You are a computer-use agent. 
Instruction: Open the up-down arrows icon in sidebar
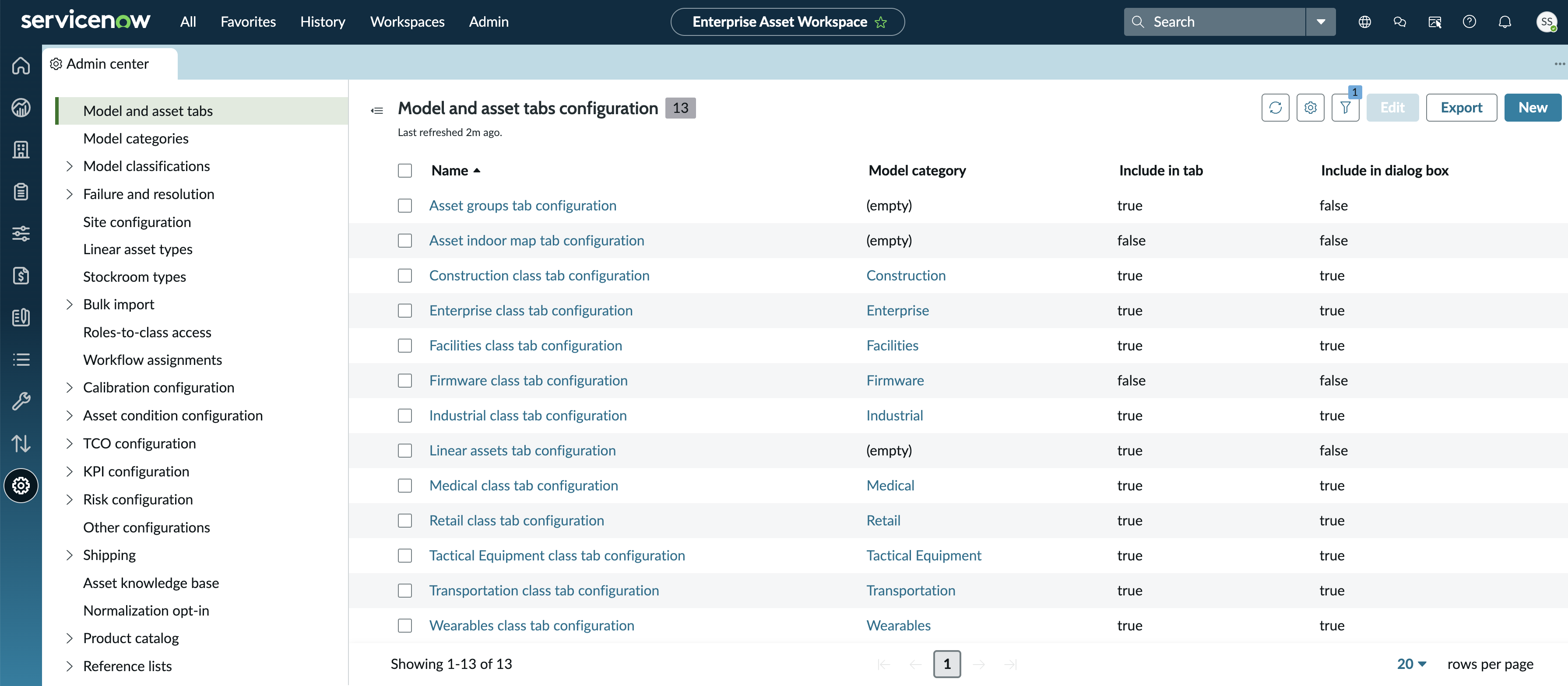[21, 443]
